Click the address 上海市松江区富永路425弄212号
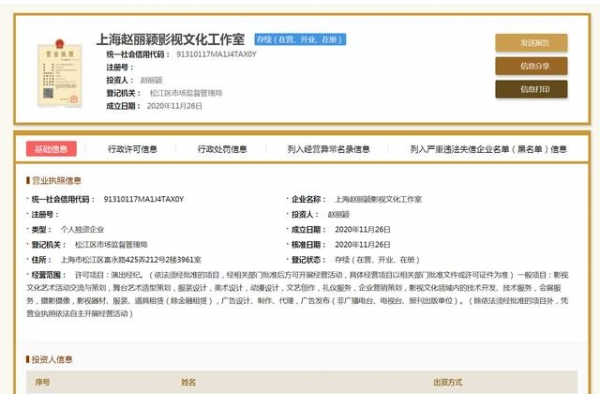The height and width of the screenshot is (394, 600). (x=131, y=260)
